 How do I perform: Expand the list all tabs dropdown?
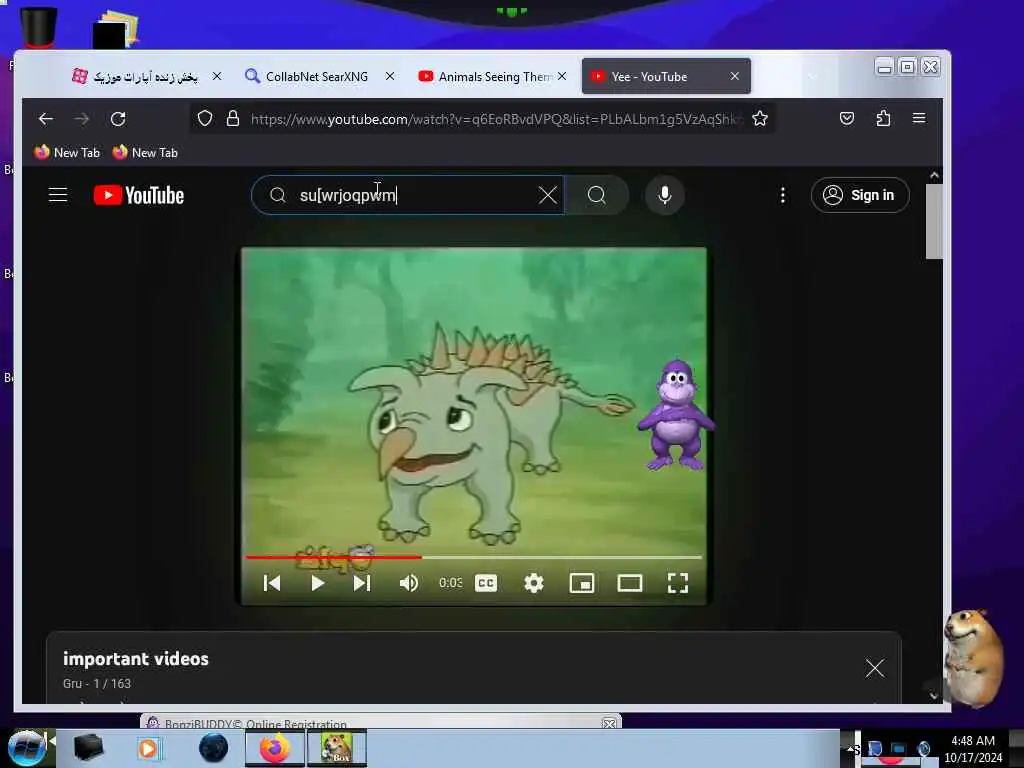click(x=812, y=76)
